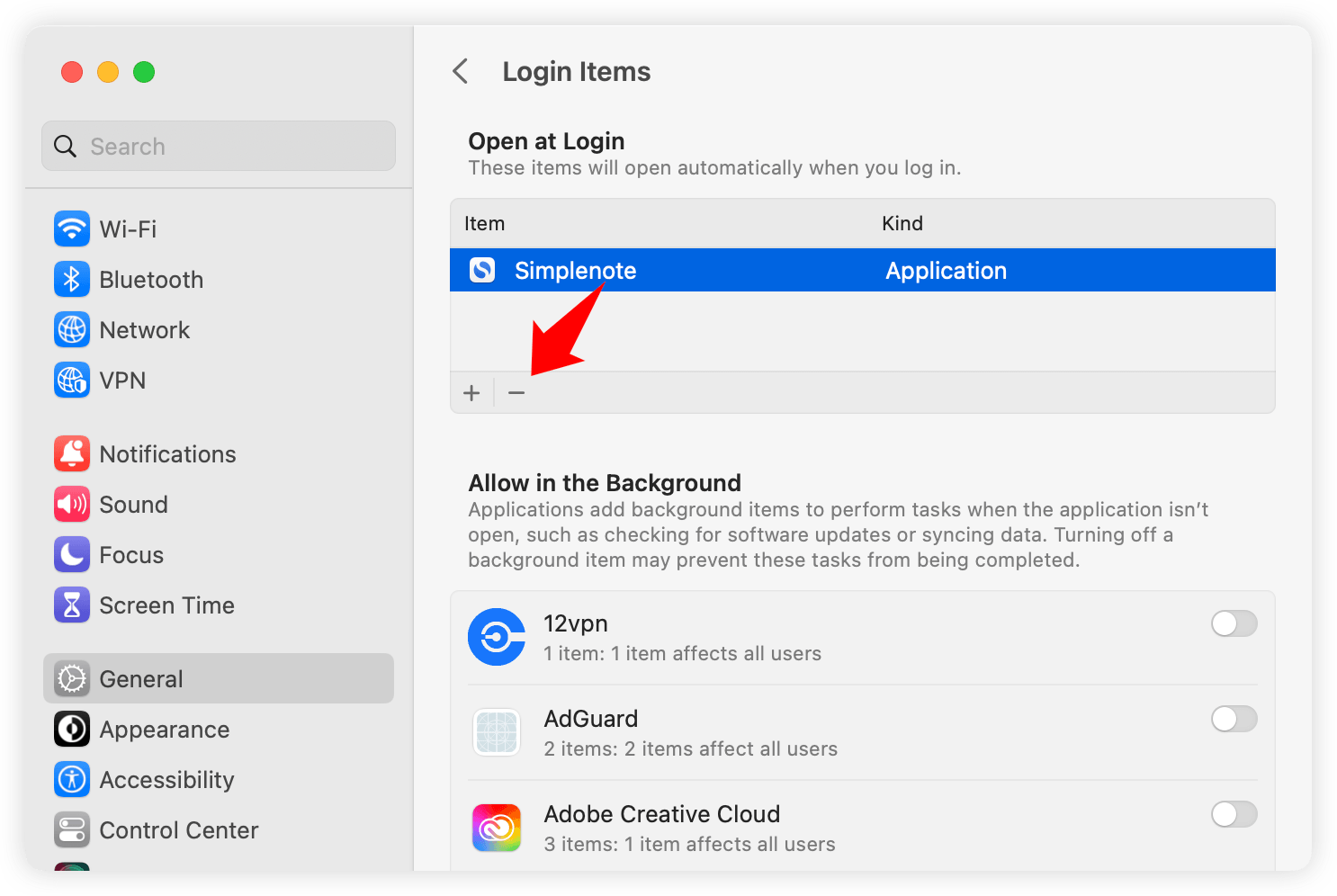This screenshot has height=896, width=1337.
Task: Click the Open at Login heading
Action: [x=546, y=141]
